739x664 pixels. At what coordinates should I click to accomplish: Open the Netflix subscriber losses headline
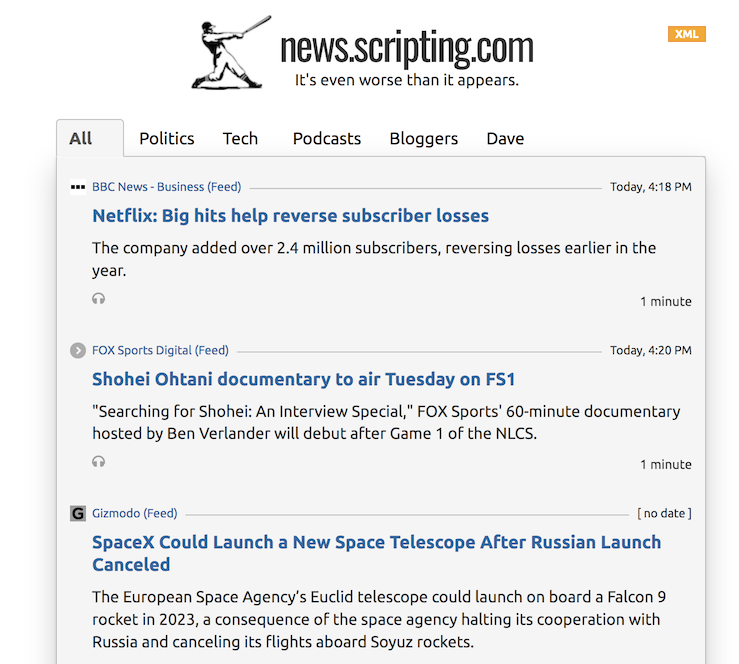pyautogui.click(x=290, y=216)
